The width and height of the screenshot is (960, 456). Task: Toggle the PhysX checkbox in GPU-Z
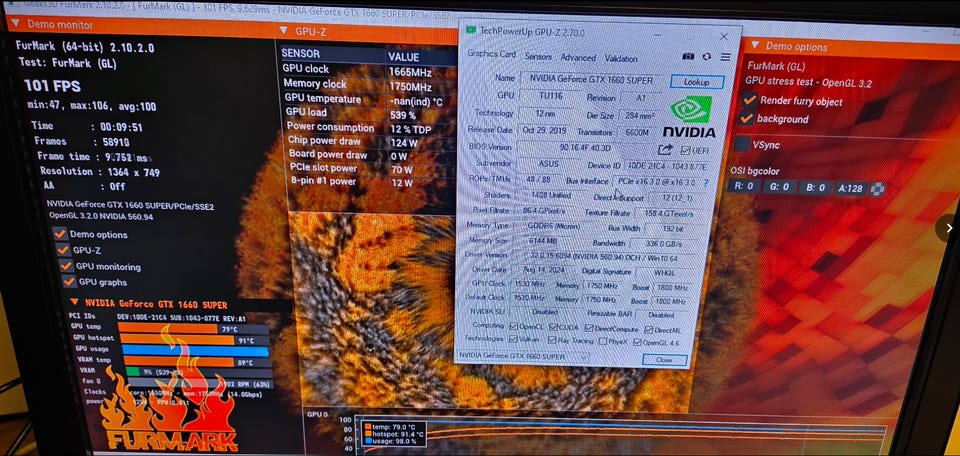coord(603,341)
